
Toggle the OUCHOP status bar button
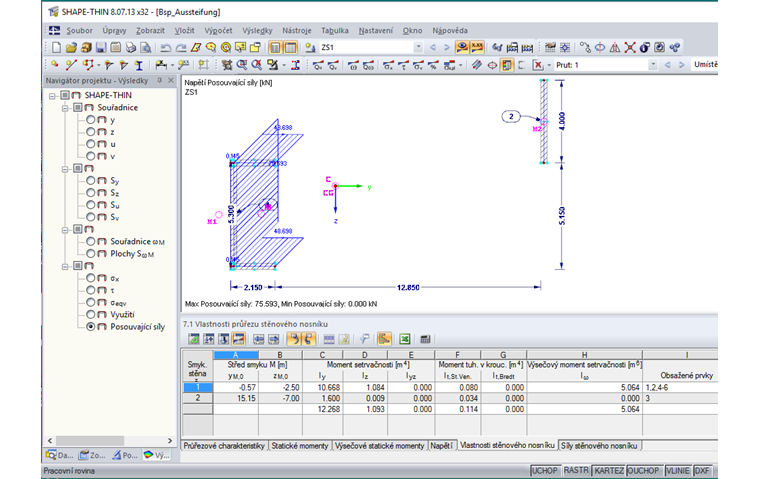coord(643,470)
